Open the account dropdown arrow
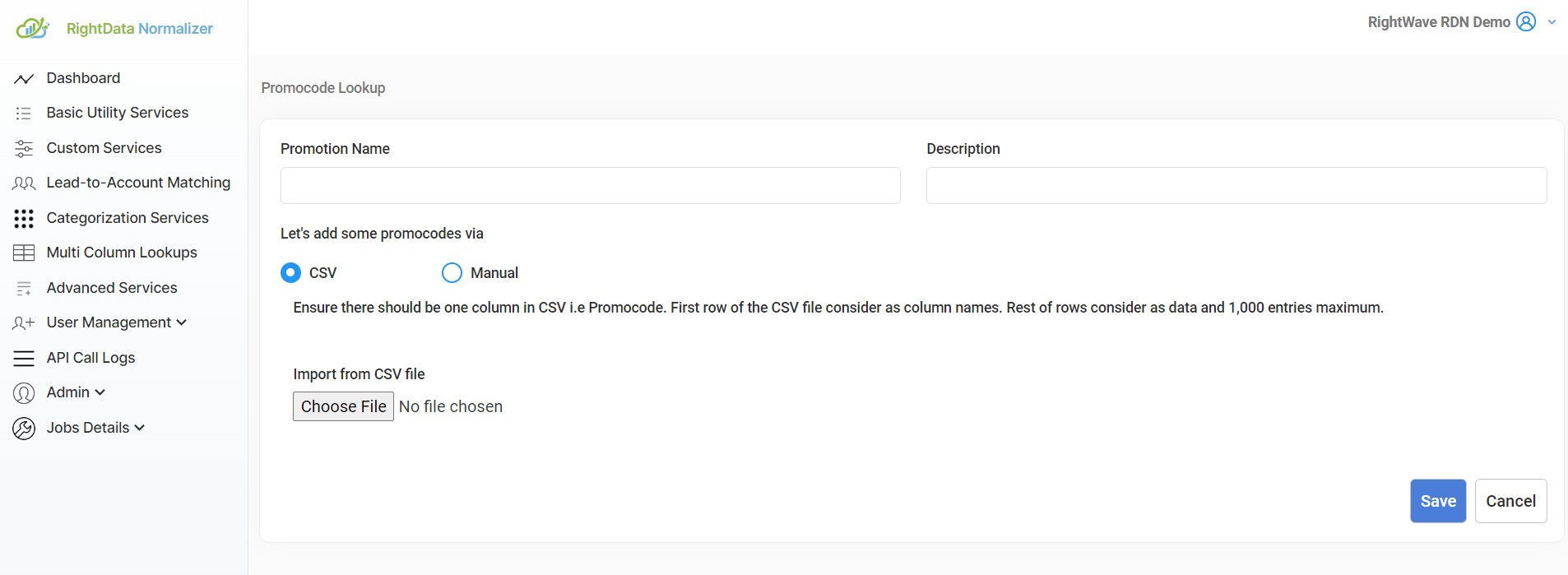The image size is (1568, 575). click(1552, 22)
